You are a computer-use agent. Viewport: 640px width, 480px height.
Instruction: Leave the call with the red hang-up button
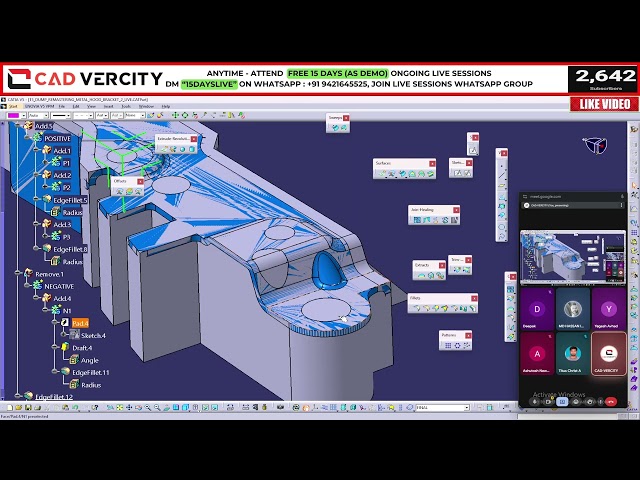611,402
